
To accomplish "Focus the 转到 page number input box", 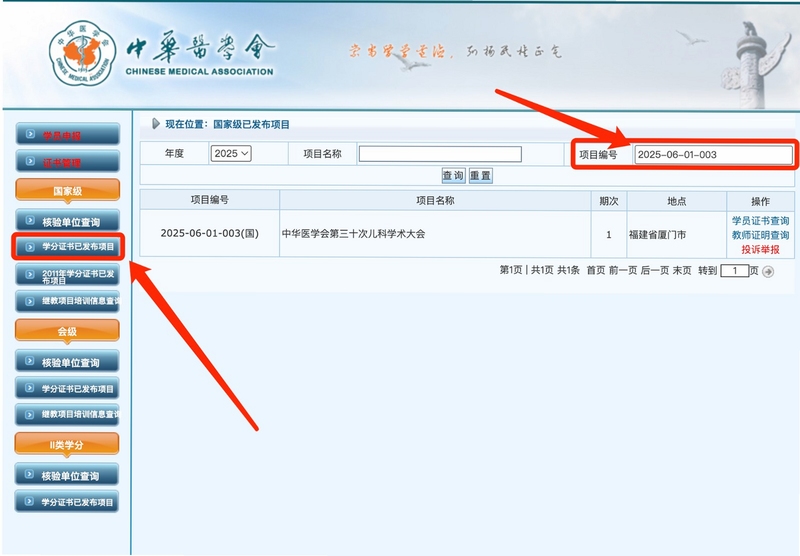I will [735, 271].
